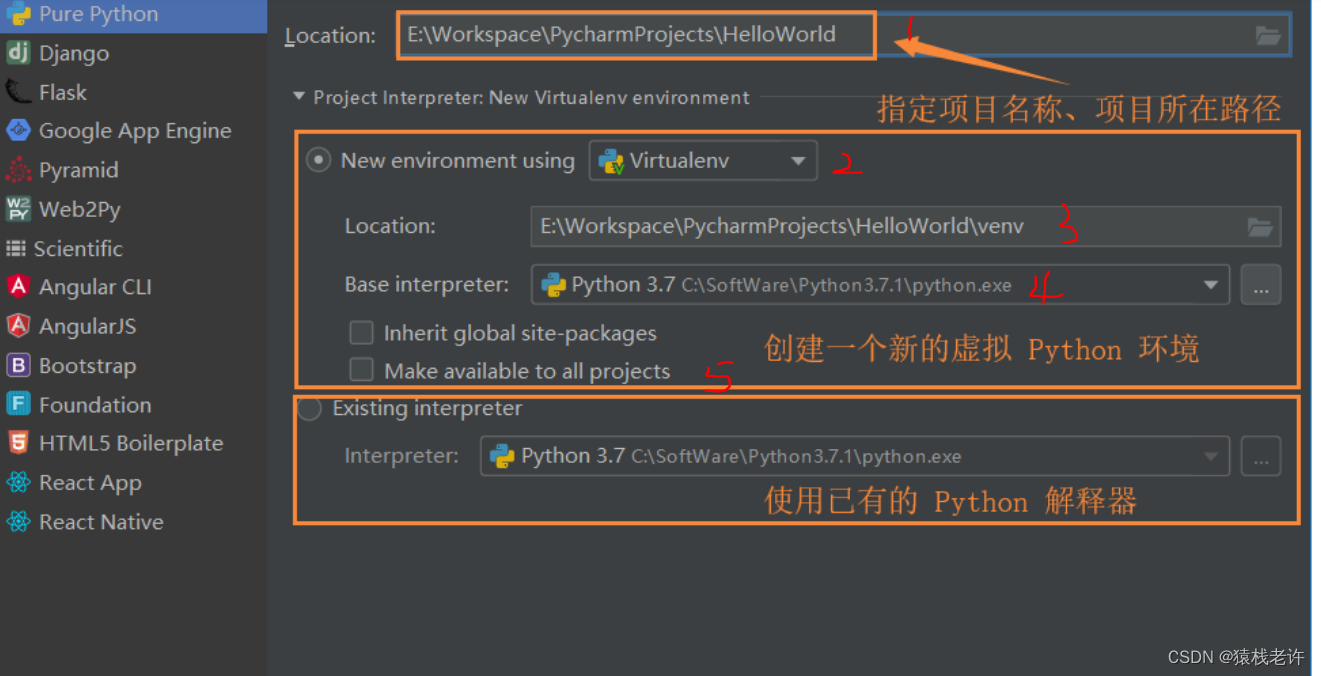Screen dimensions: 1321x676
Task: Collapse the Project Interpreter section
Action: (x=299, y=97)
